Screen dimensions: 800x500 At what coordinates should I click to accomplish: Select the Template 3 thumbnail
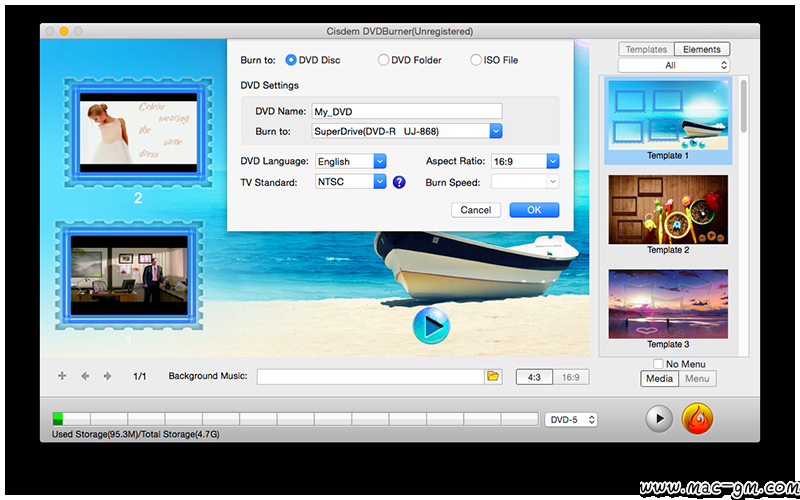(x=668, y=304)
